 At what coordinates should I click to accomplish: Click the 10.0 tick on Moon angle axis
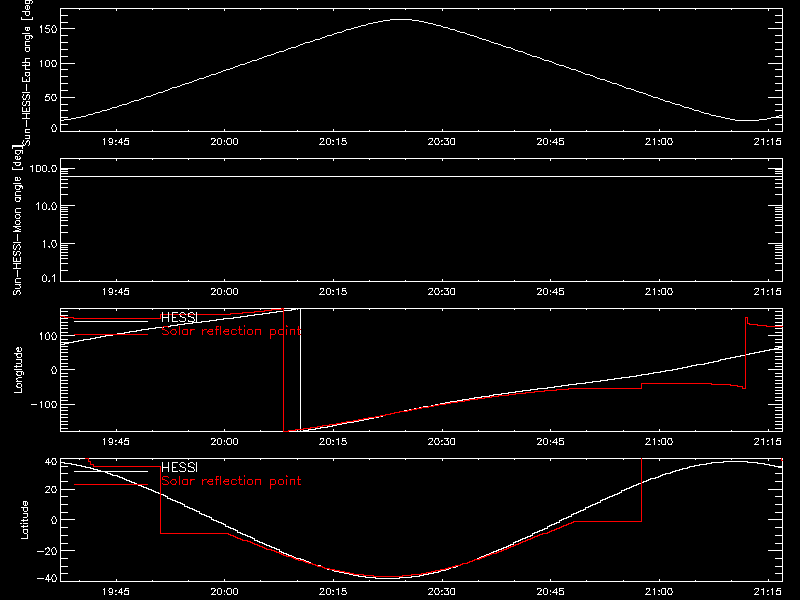click(x=45, y=207)
